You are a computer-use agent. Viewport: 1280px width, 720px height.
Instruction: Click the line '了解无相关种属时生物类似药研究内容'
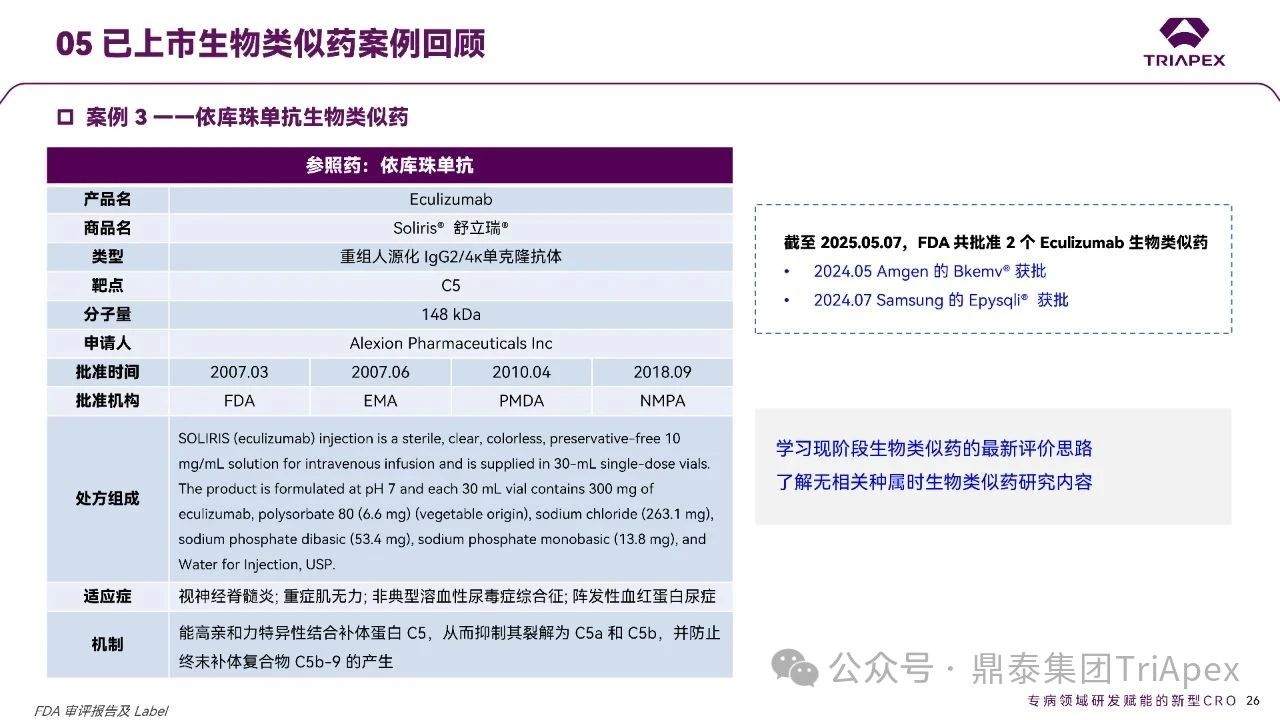[x=934, y=482]
